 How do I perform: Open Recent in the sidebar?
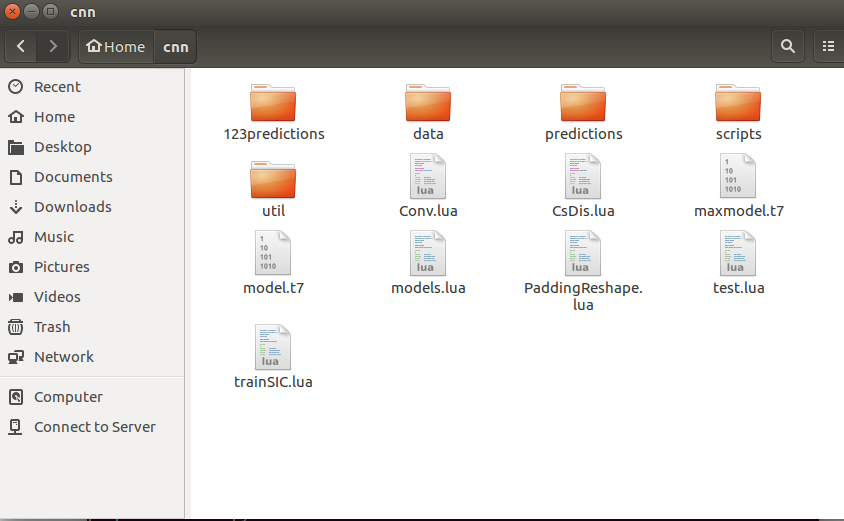pos(92,87)
